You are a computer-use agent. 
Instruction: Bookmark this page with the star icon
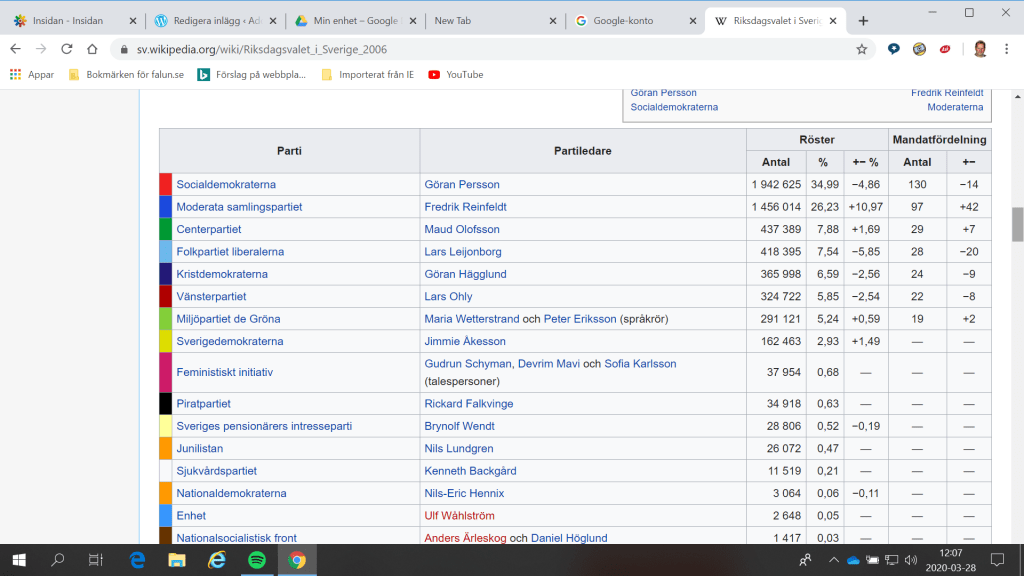(861, 49)
